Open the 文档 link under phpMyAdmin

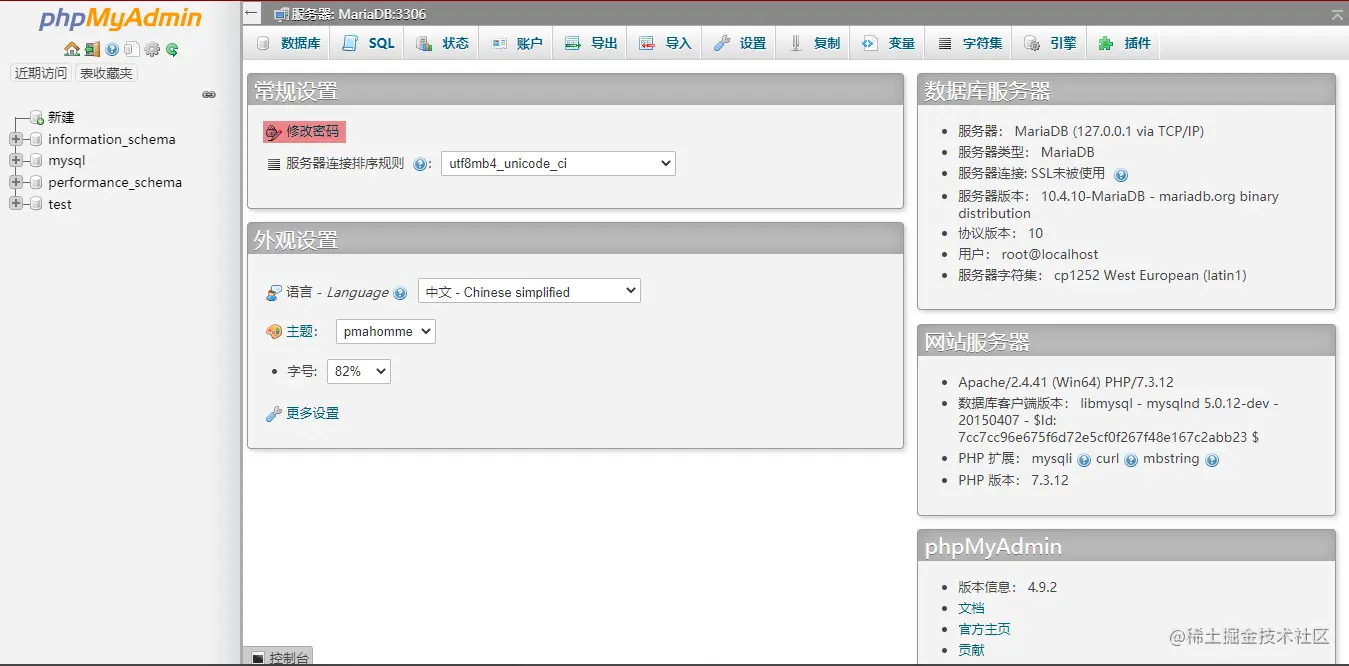[971, 608]
